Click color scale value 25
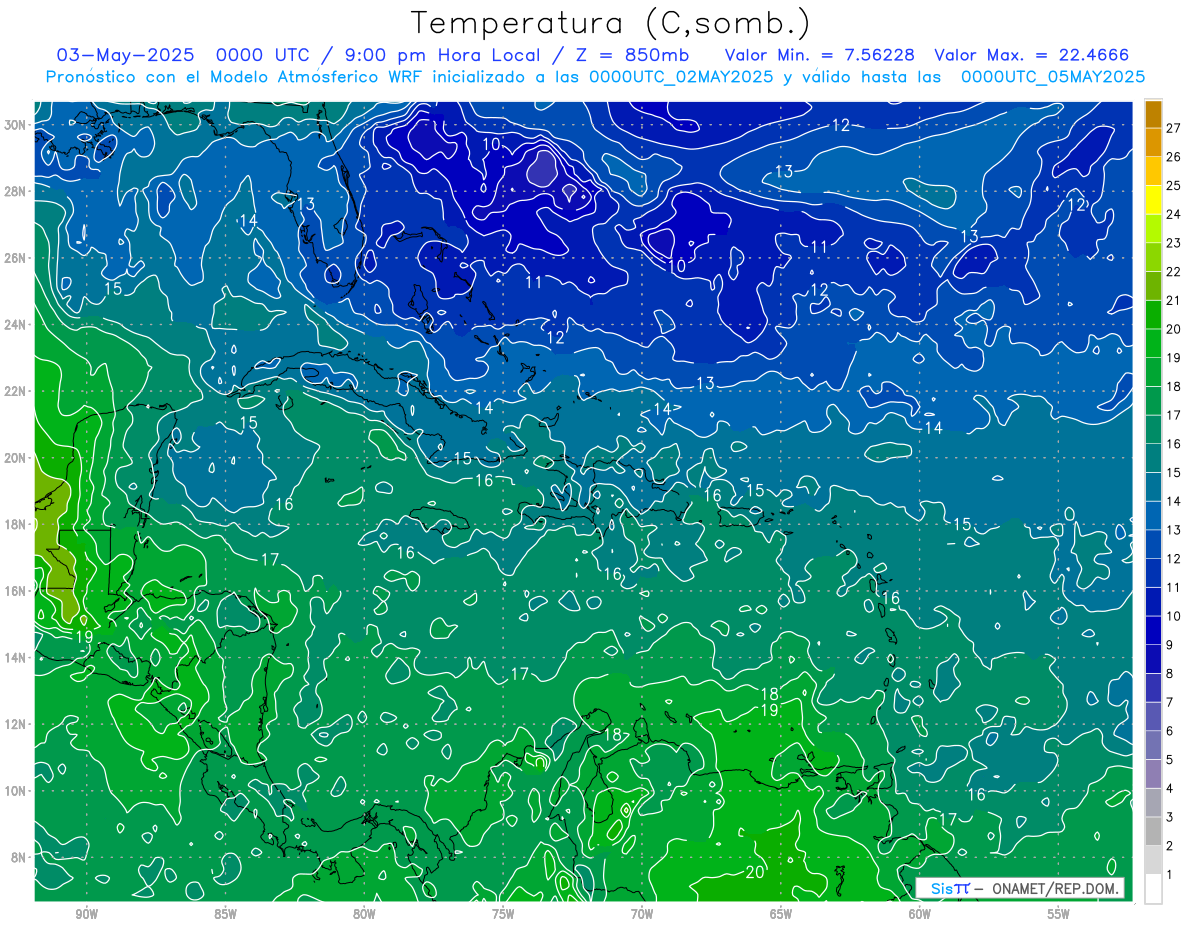The height and width of the screenshot is (927, 1200). tap(1174, 186)
